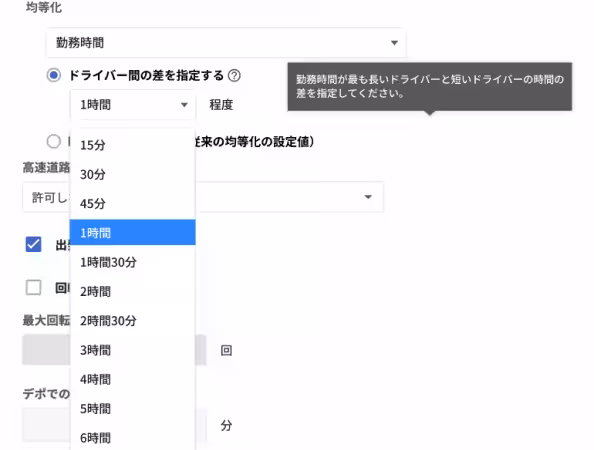This screenshot has height=450, width=594.
Task: Choose 45分 from the list
Action: pyautogui.click(x=133, y=203)
